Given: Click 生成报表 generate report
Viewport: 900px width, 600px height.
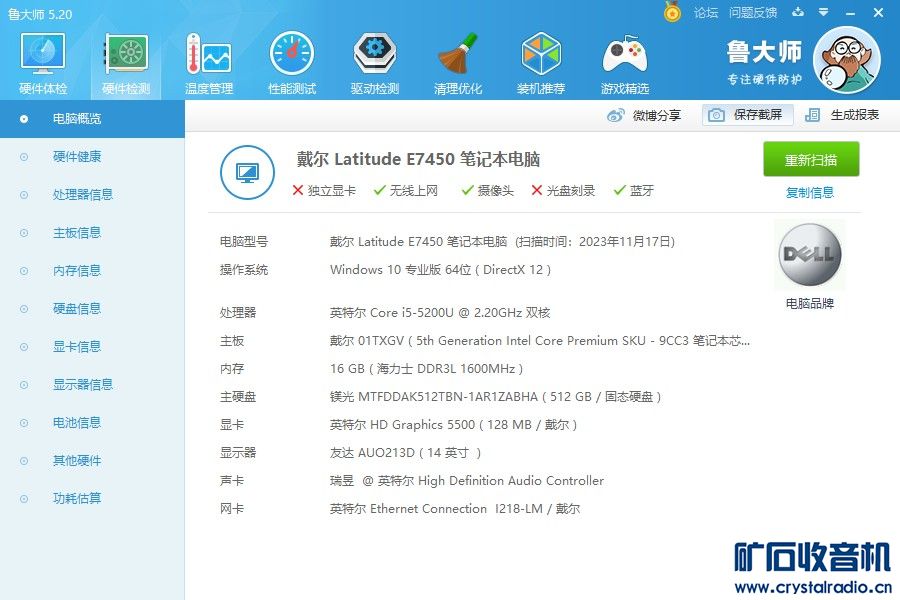Looking at the screenshot, I should (843, 115).
